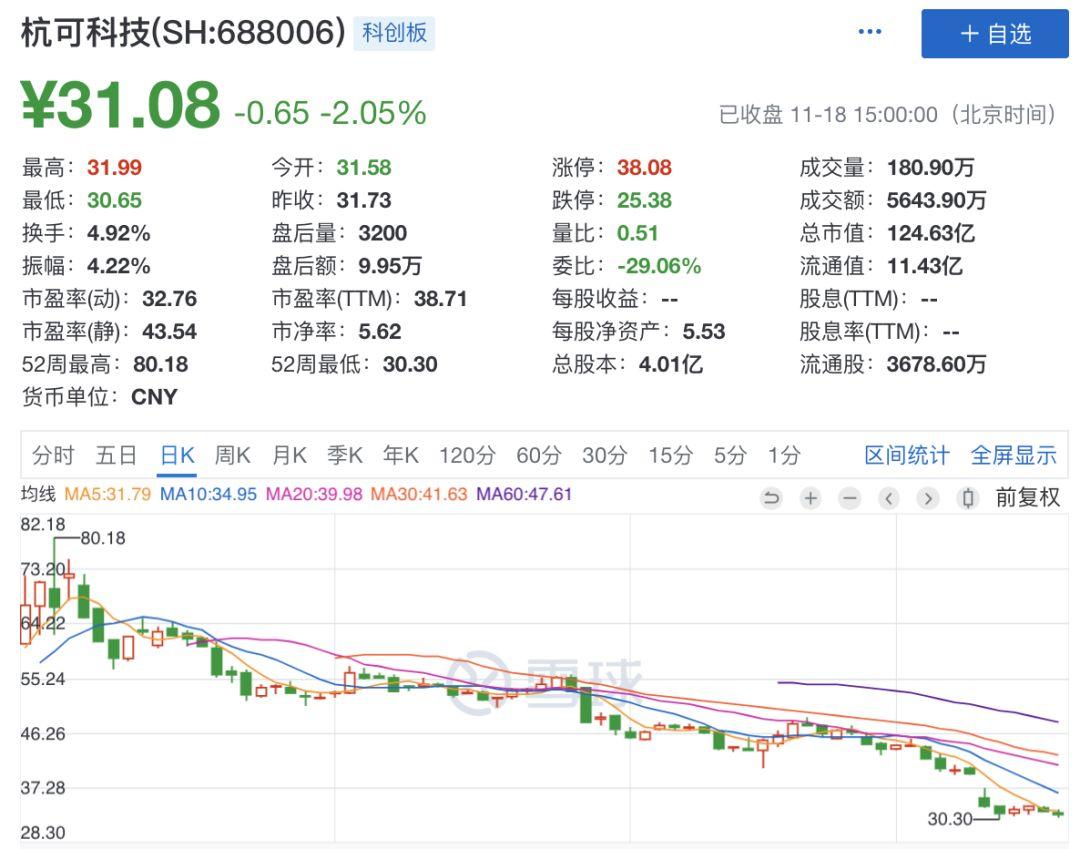Click the 市净率 value 5.62
The width and height of the screenshot is (1080, 849).
tap(380, 332)
